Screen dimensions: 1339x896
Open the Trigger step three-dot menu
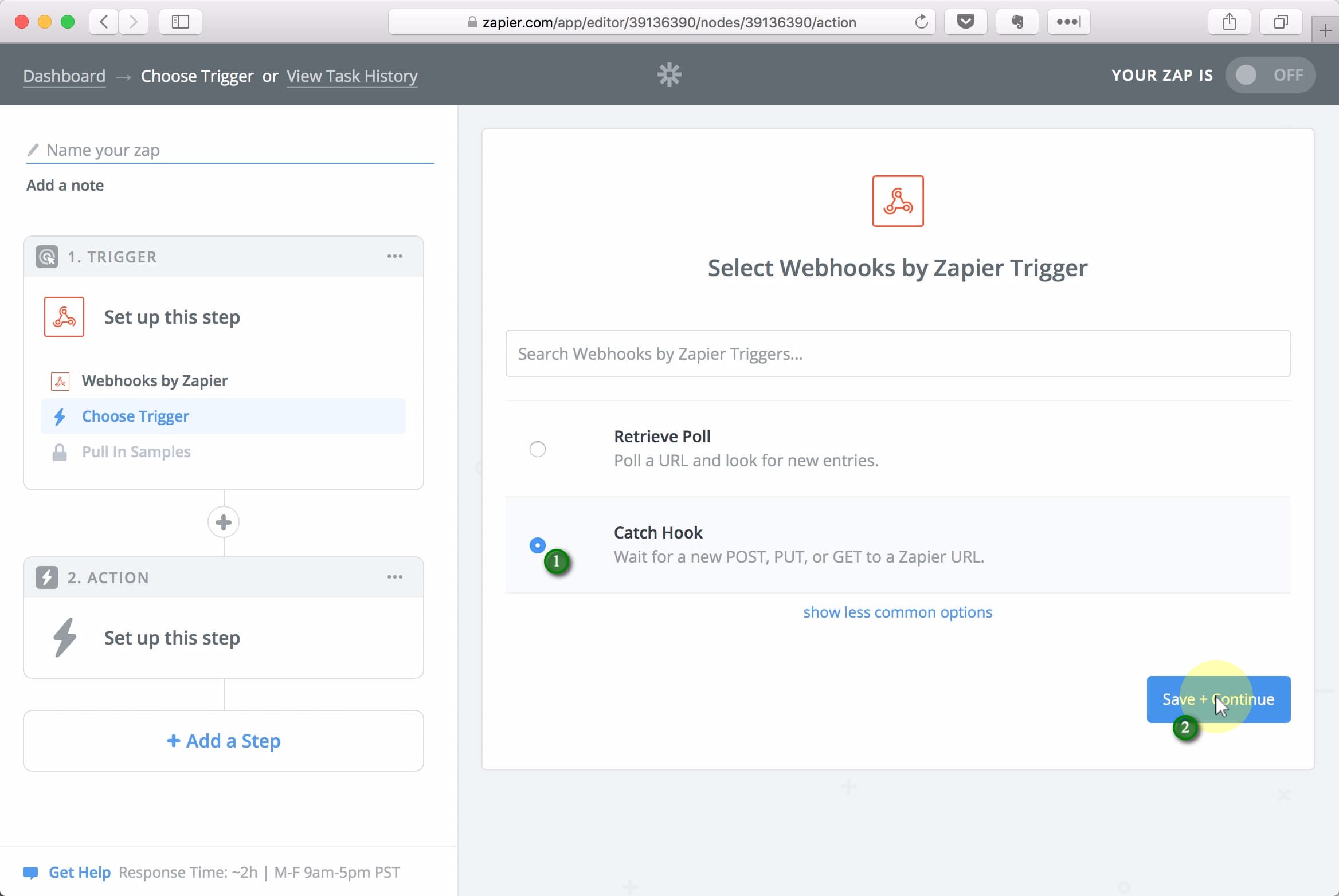pos(394,256)
